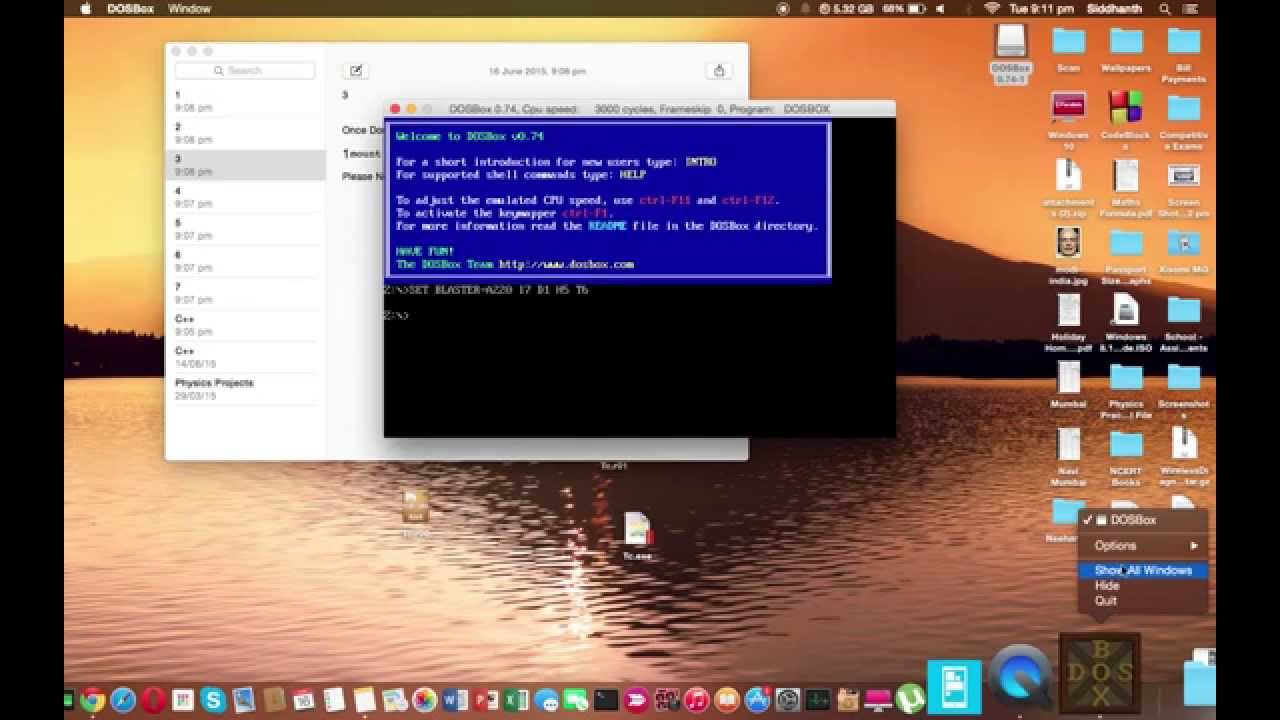Open DOSBox 0.74-1 disk on desktop
The width and height of the screenshot is (1280, 720).
tap(1010, 53)
